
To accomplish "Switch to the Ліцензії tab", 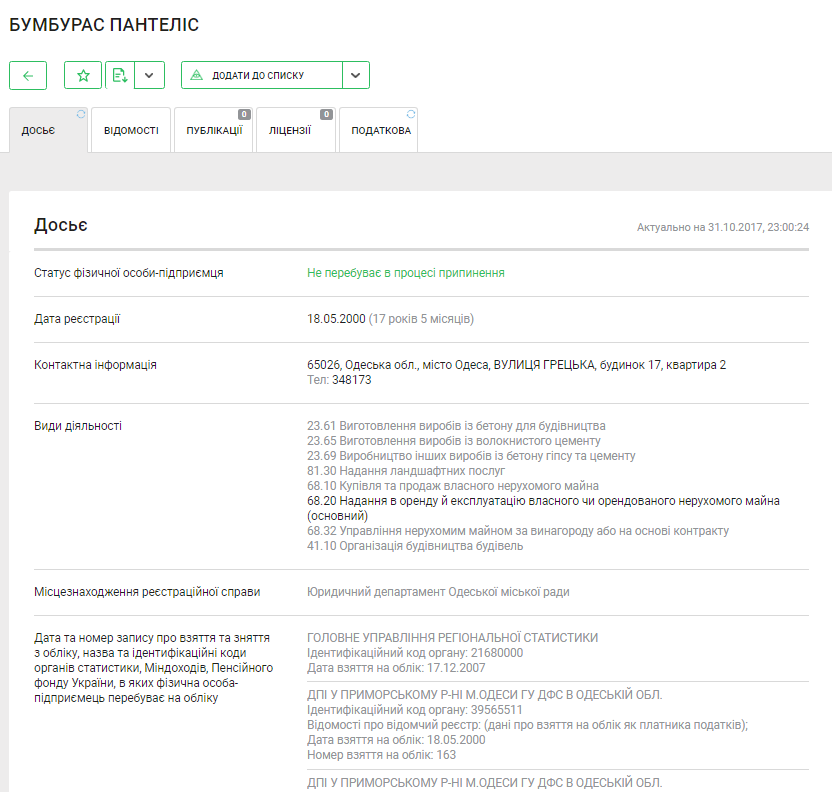I will pos(289,131).
